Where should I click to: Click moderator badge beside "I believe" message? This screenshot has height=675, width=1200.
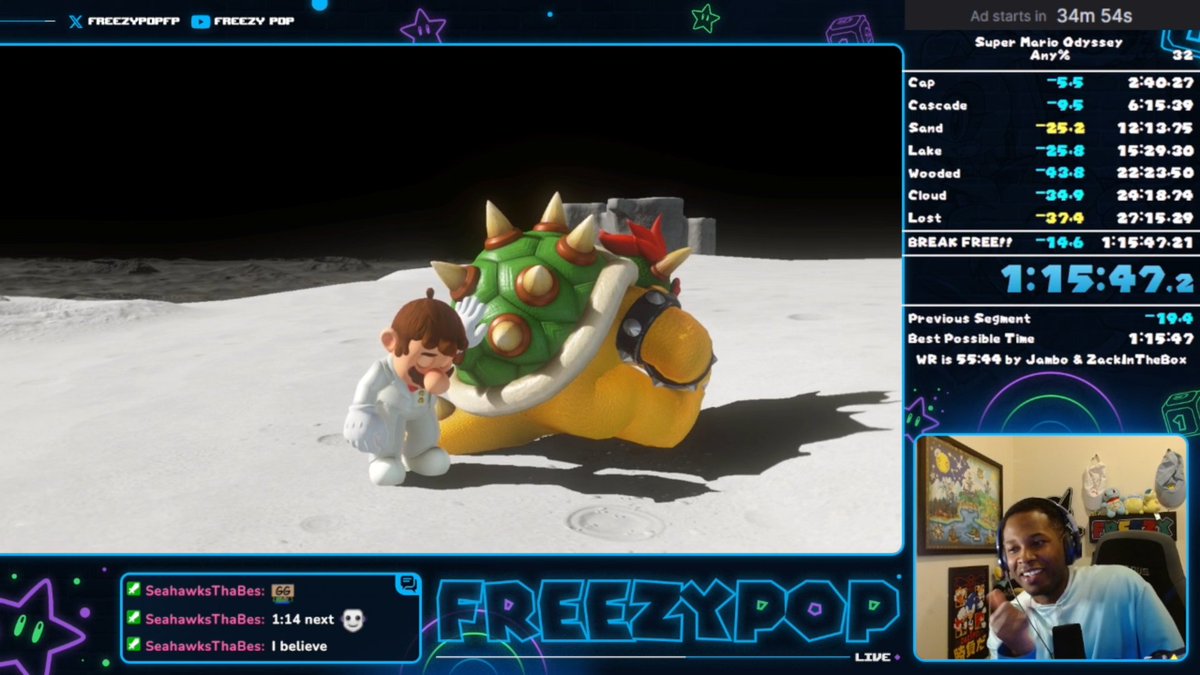[x=134, y=646]
